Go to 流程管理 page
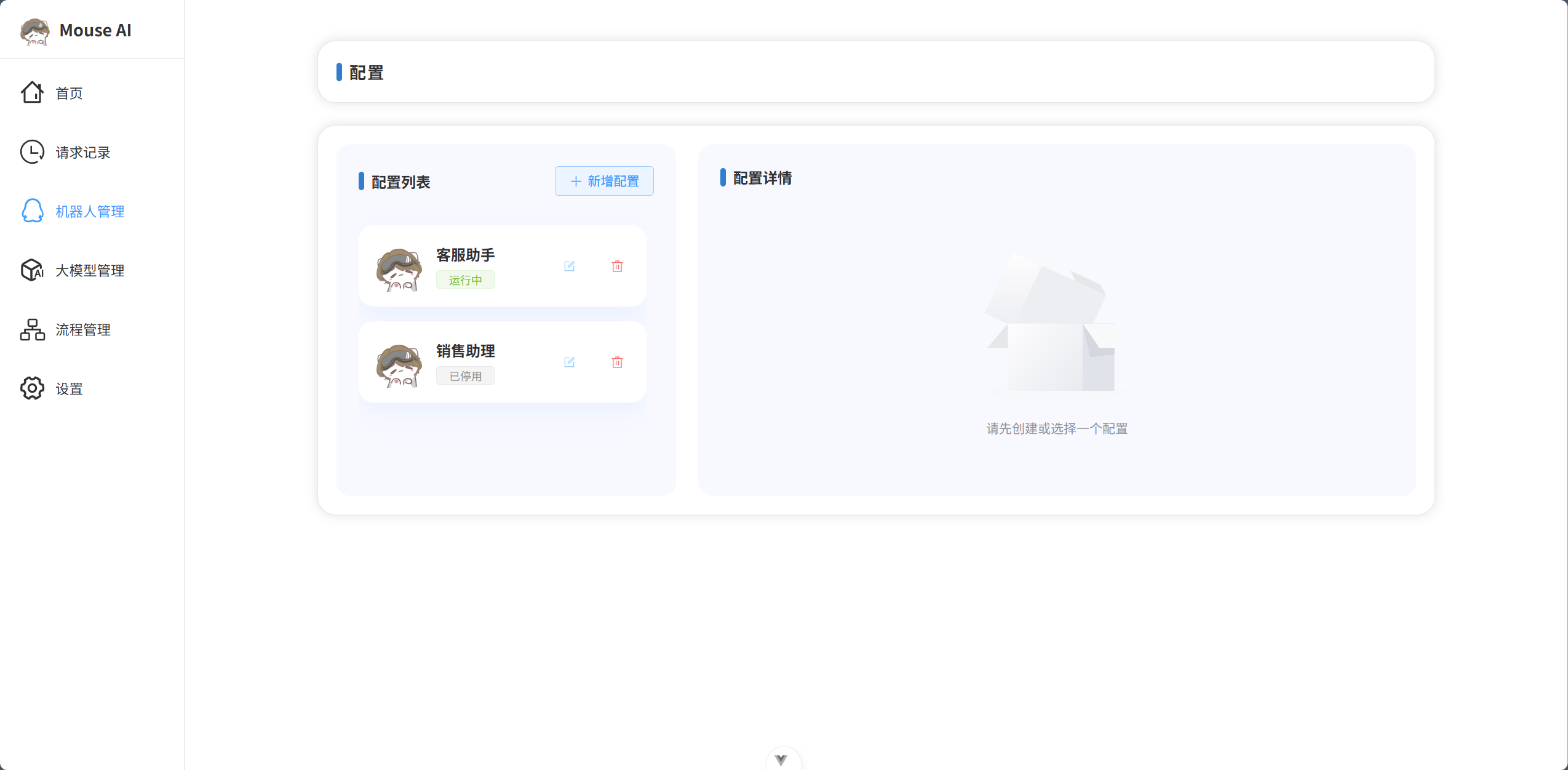This screenshot has height=770, width=1568. [82, 330]
